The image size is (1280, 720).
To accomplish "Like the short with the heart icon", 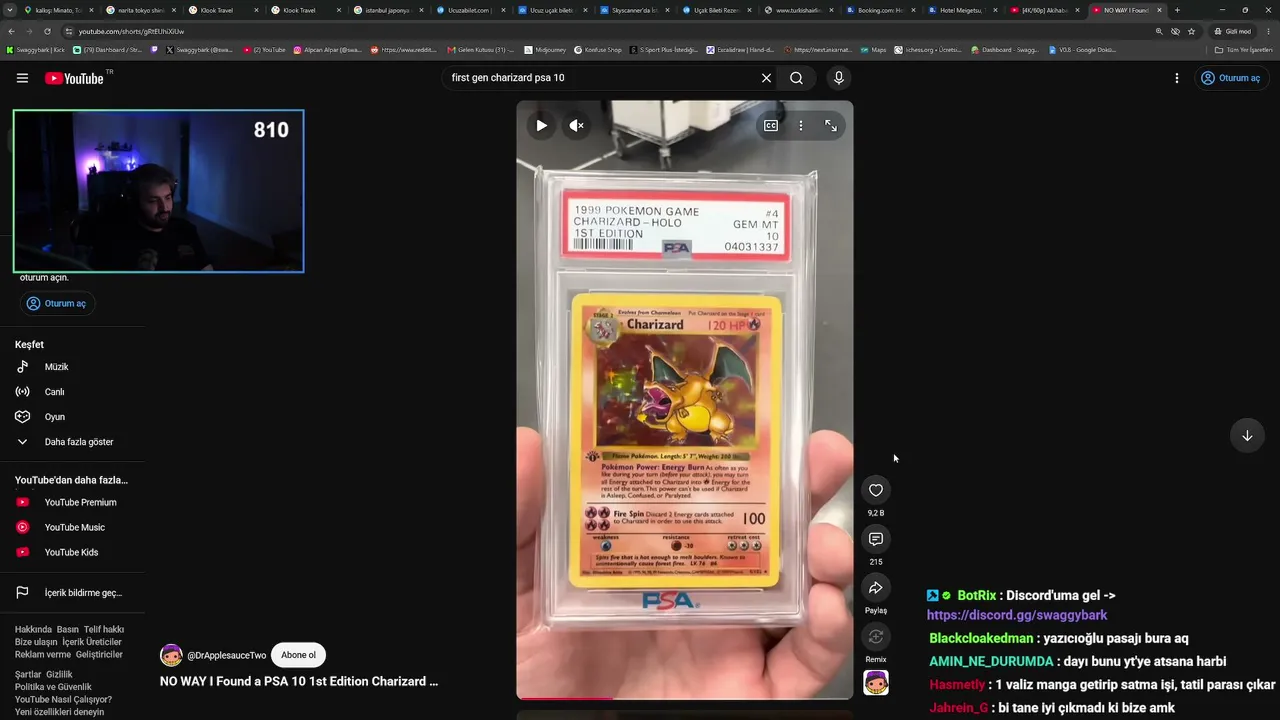I will point(876,490).
